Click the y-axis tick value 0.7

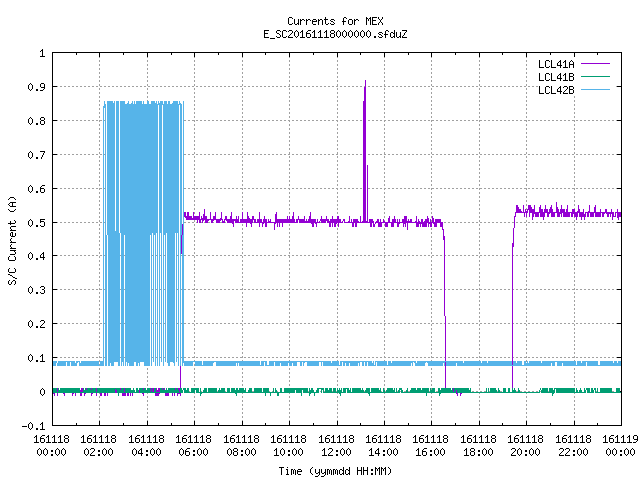pos(36,155)
